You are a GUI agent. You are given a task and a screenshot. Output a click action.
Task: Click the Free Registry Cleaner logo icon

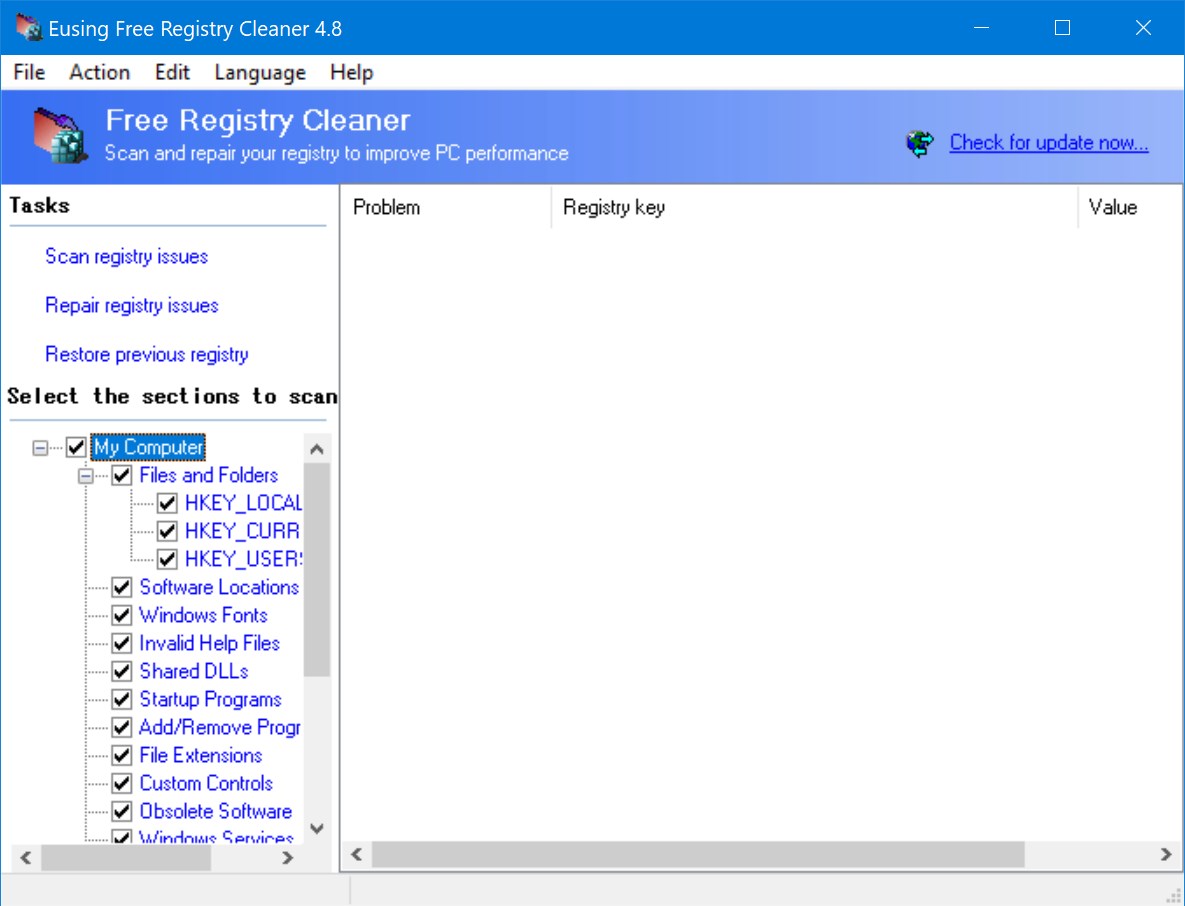click(58, 136)
